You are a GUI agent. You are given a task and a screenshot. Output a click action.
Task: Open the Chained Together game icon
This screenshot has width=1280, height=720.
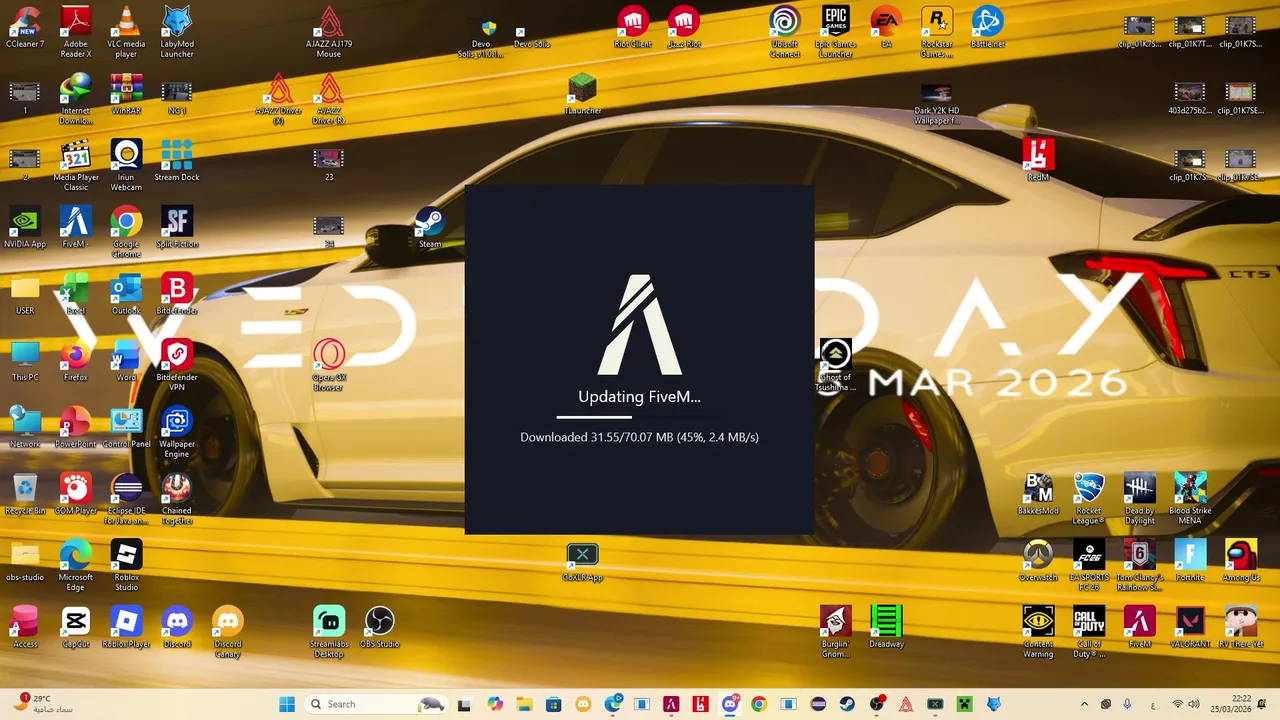click(177, 500)
